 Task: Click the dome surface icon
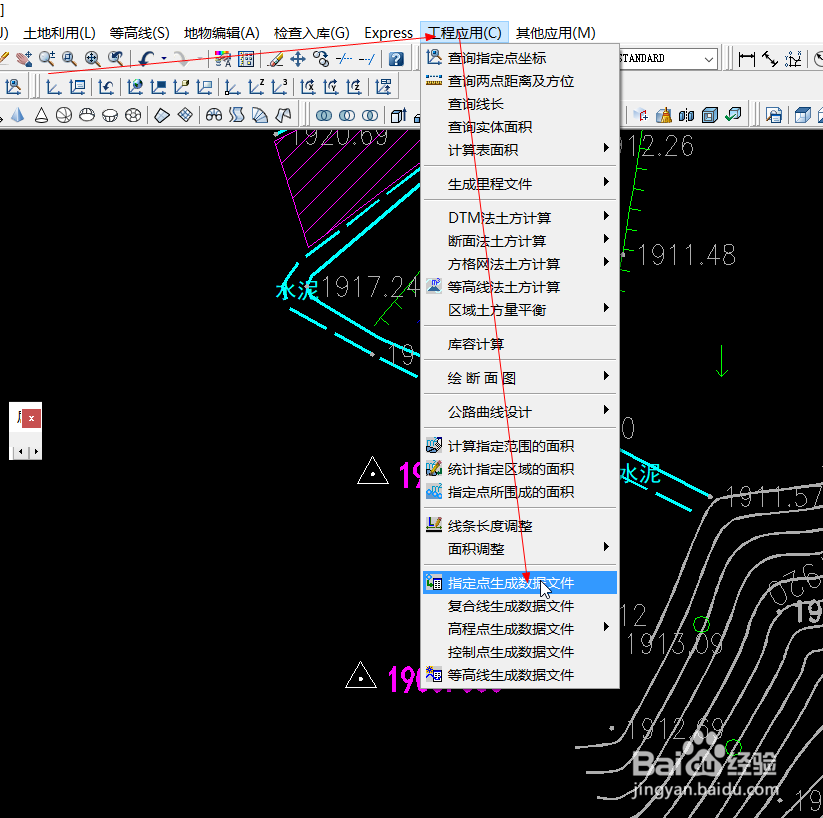[87, 114]
